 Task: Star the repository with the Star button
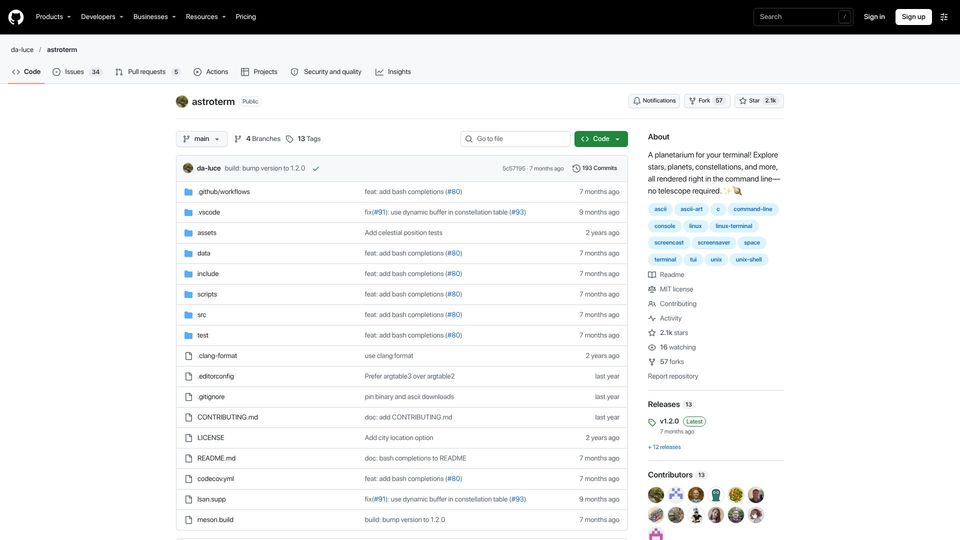click(759, 100)
